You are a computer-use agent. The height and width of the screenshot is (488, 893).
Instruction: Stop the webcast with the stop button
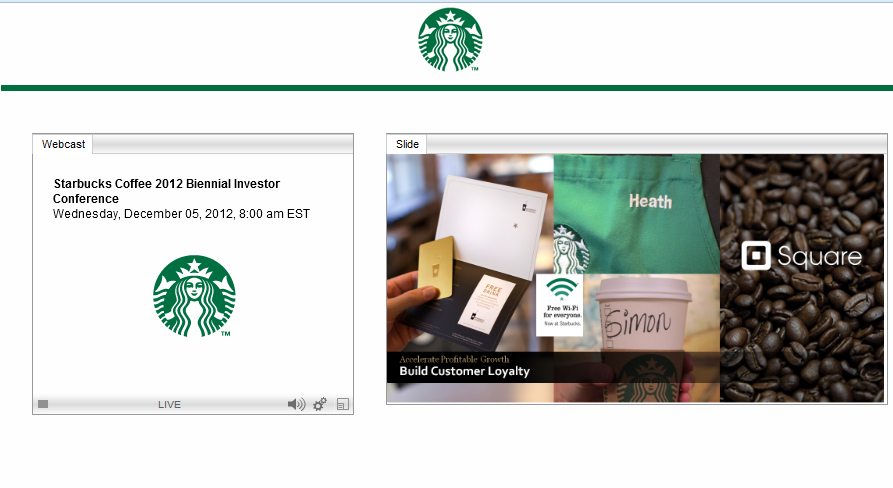(43, 404)
